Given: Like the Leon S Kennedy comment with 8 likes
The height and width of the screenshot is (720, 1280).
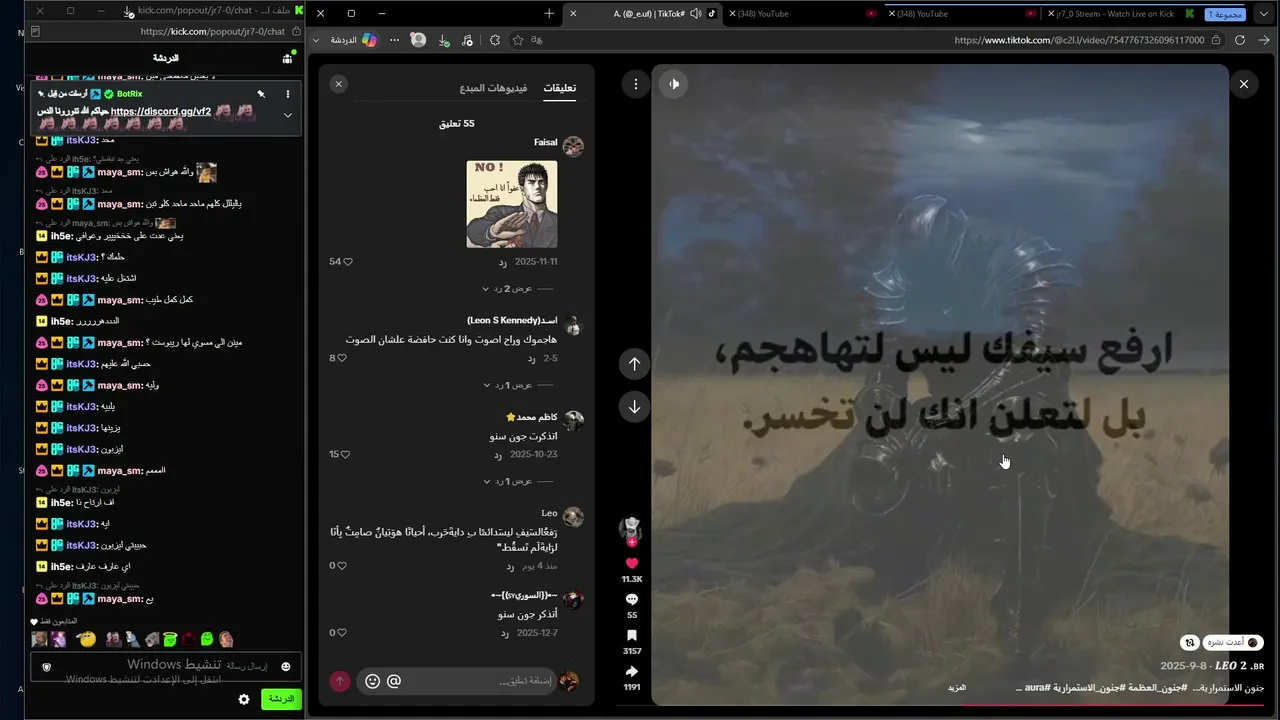Looking at the screenshot, I should click(x=342, y=358).
